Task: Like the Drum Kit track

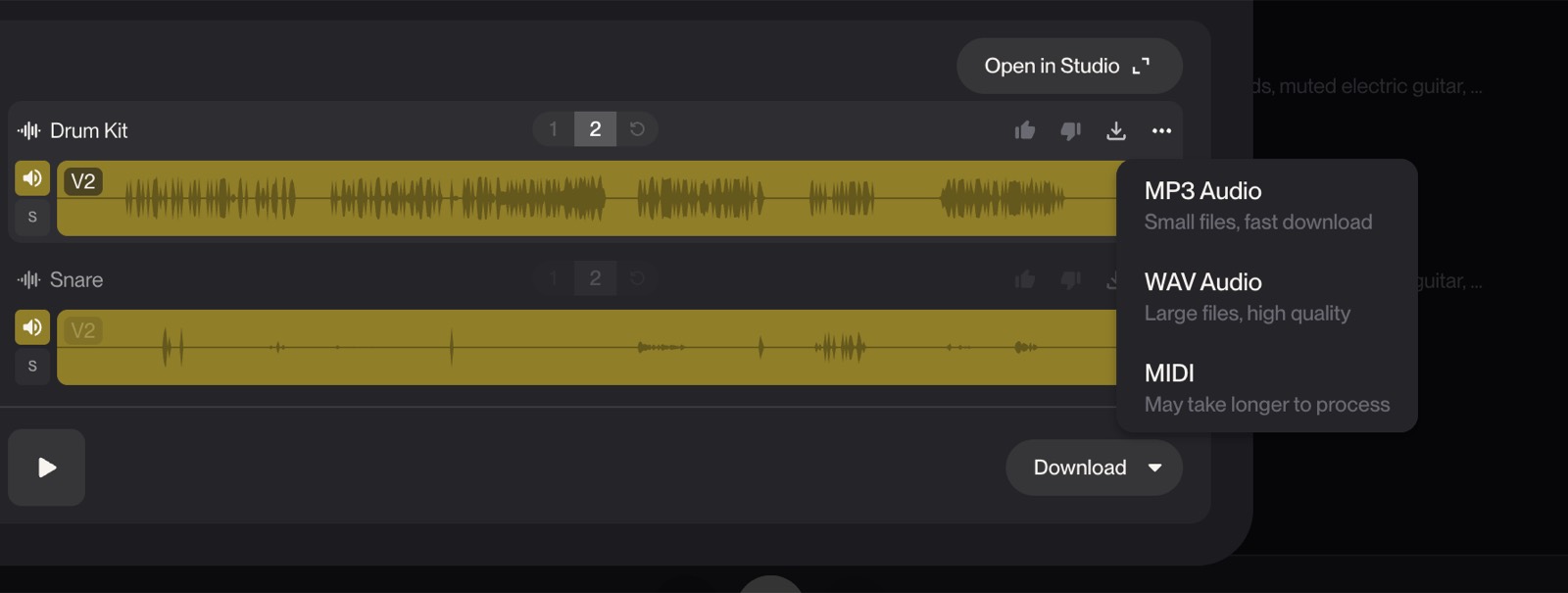Action: pos(1025,130)
